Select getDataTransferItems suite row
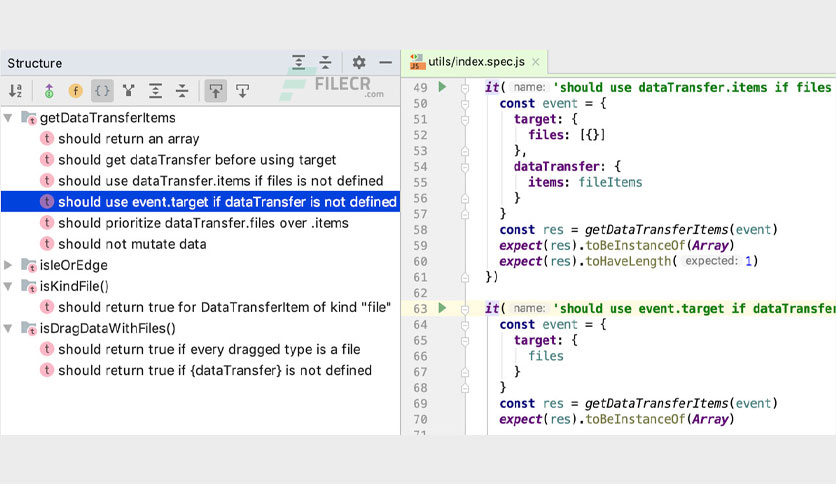Screen dimensions: 836x484 coord(200,118)
